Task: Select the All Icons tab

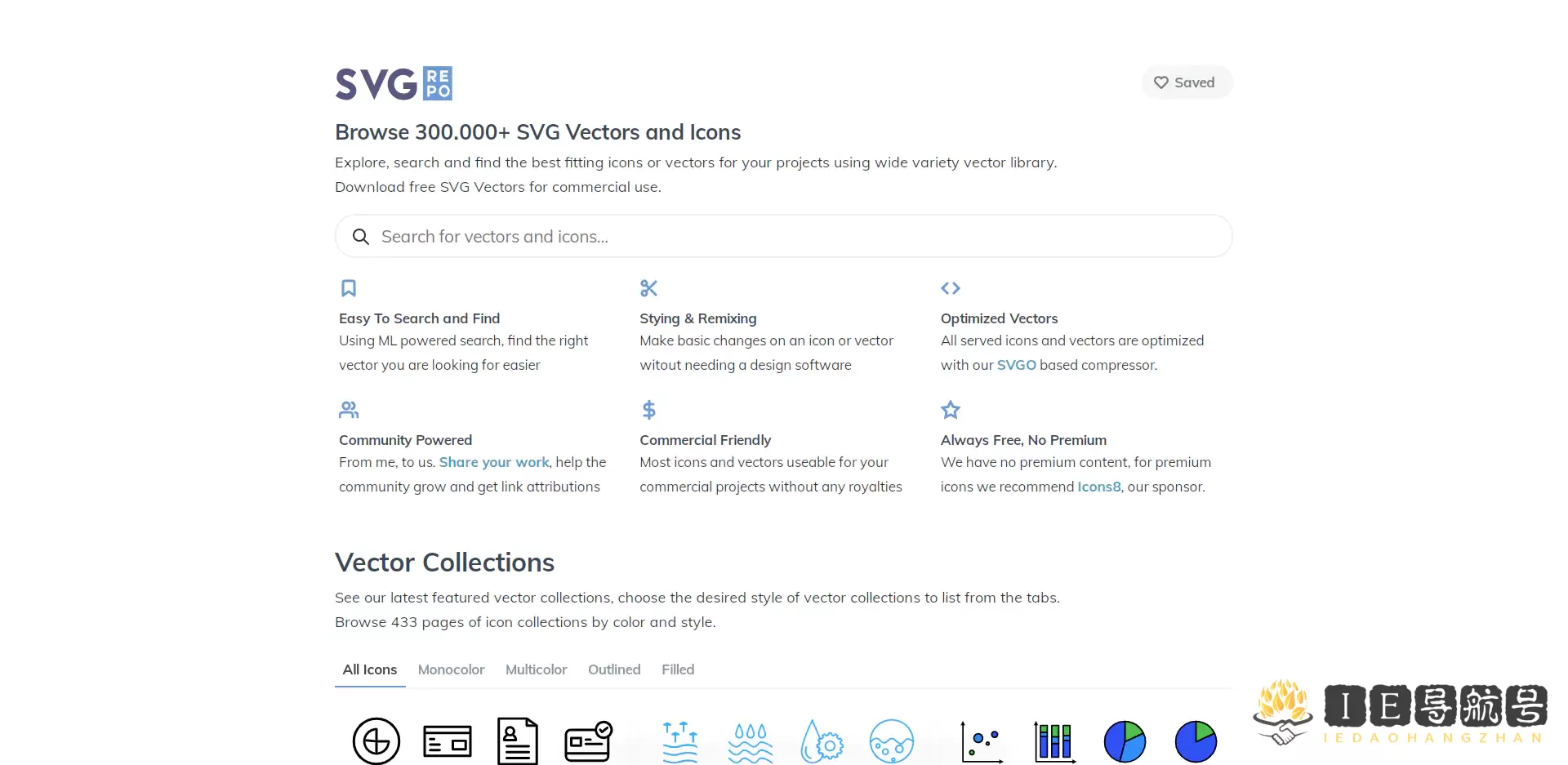Action: coord(369,669)
